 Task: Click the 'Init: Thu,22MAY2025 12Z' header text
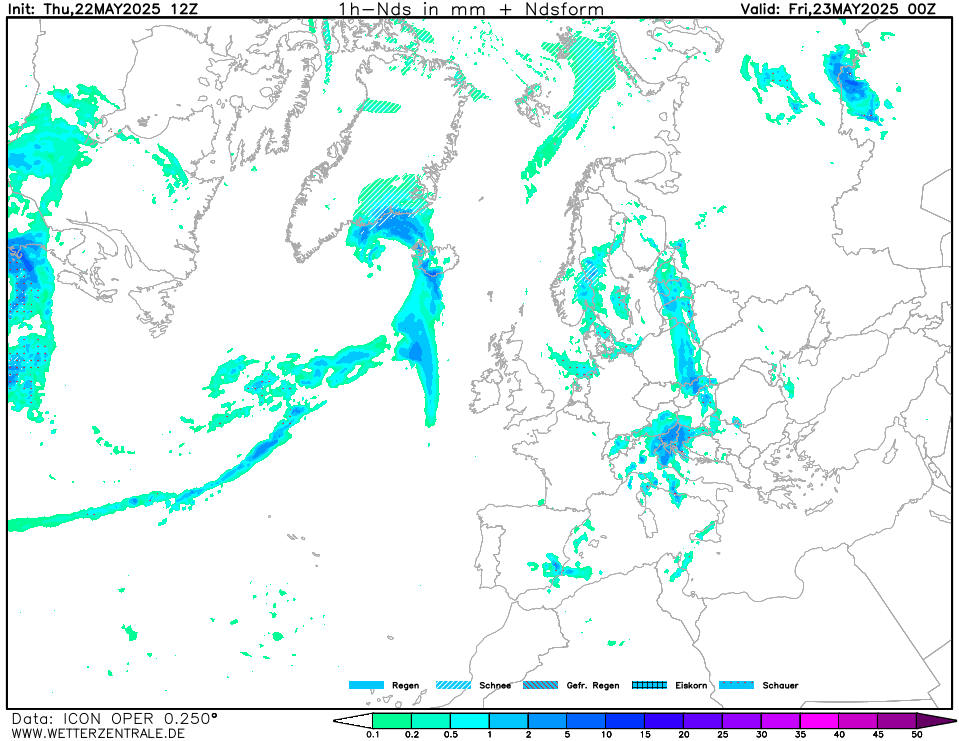tap(103, 9)
